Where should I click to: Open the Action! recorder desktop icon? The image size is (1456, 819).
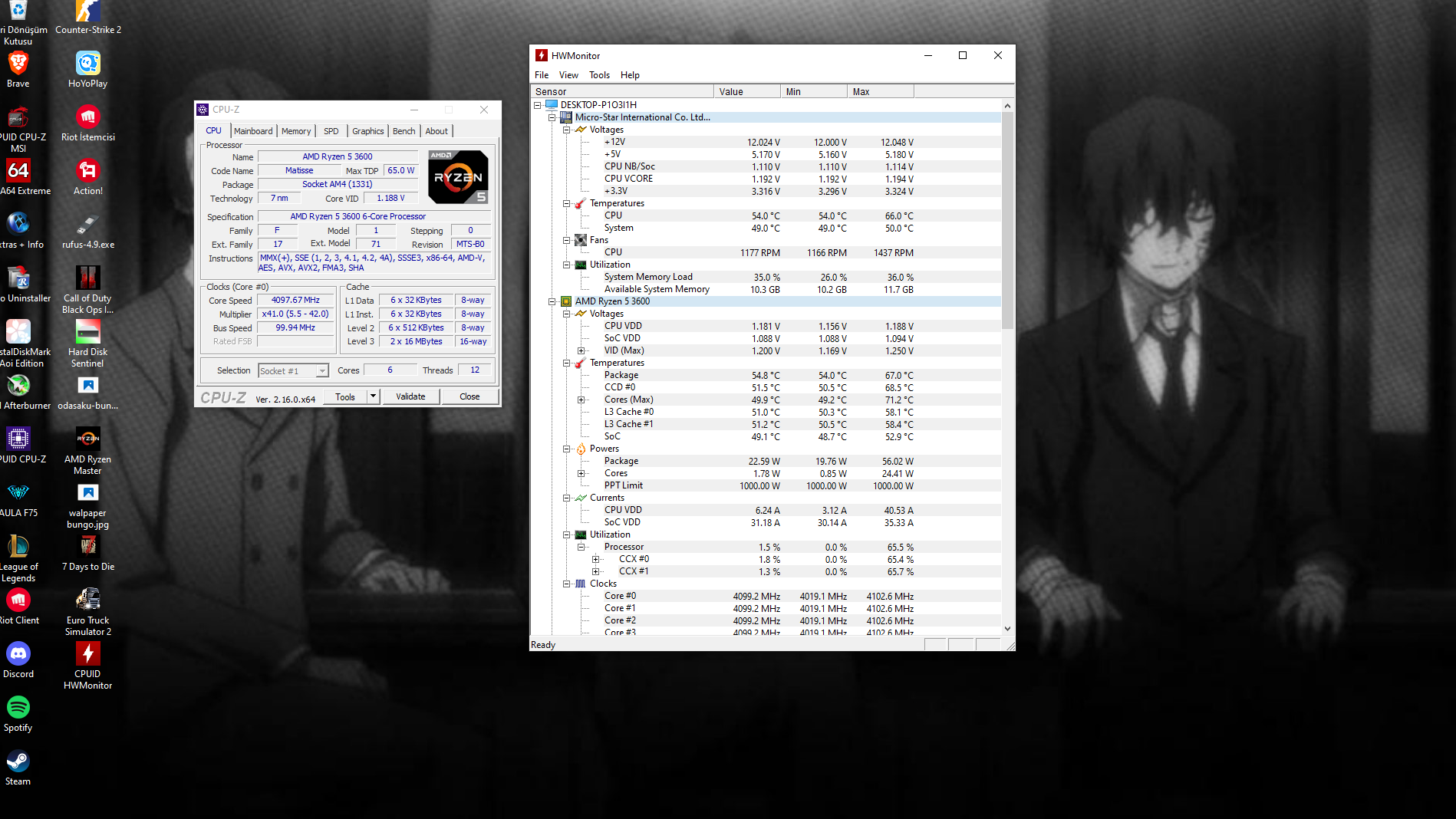(x=87, y=176)
